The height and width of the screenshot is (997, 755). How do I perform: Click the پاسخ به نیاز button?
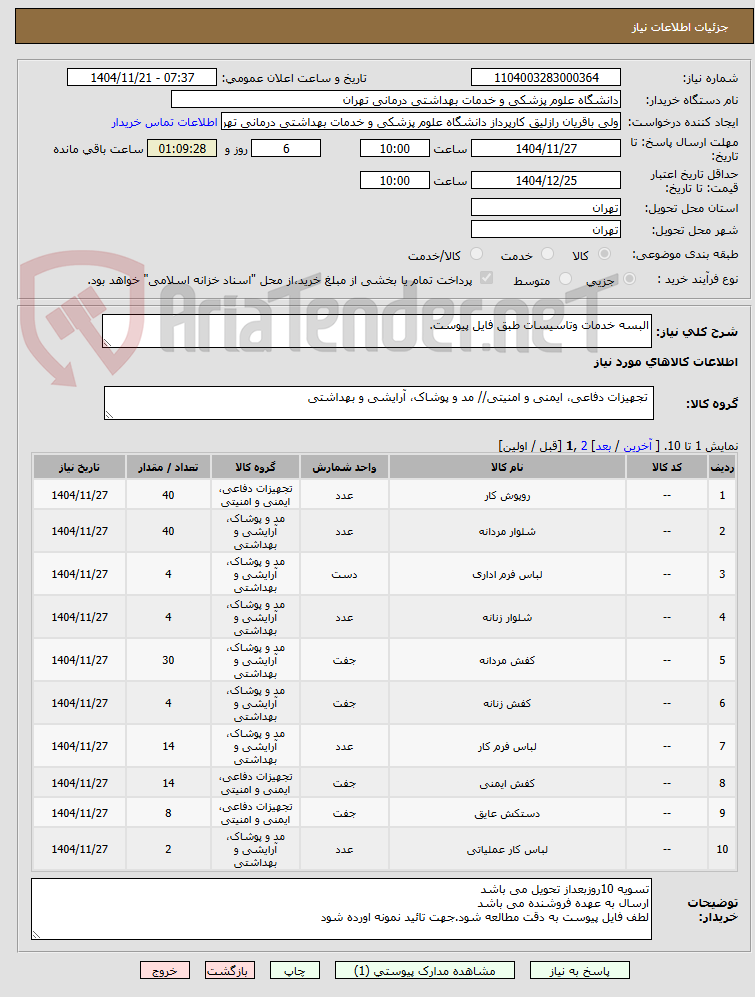(579, 970)
